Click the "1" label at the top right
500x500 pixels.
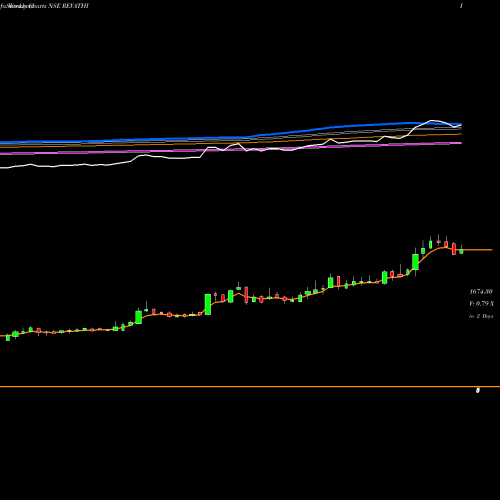(461, 6)
